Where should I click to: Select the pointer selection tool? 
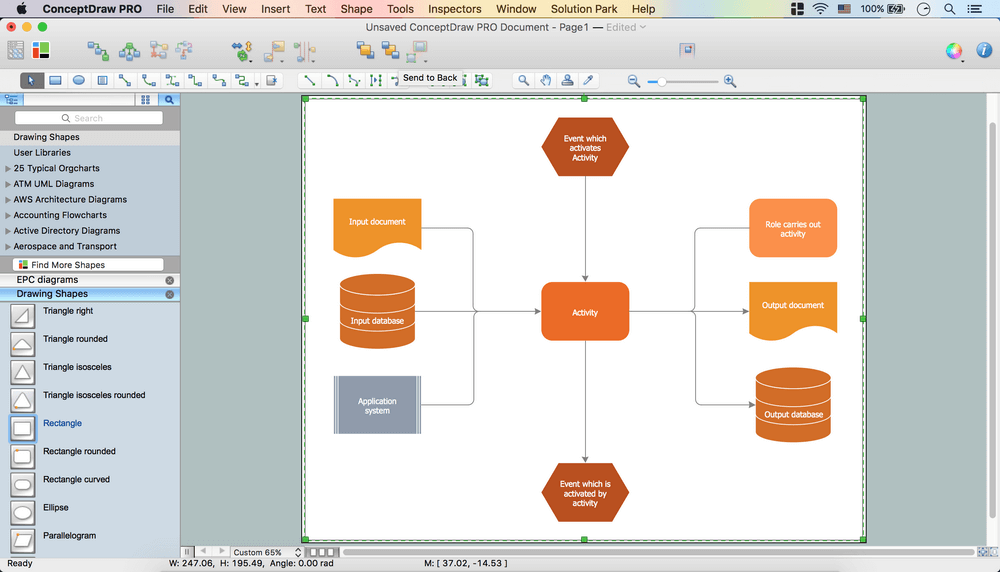pos(31,81)
